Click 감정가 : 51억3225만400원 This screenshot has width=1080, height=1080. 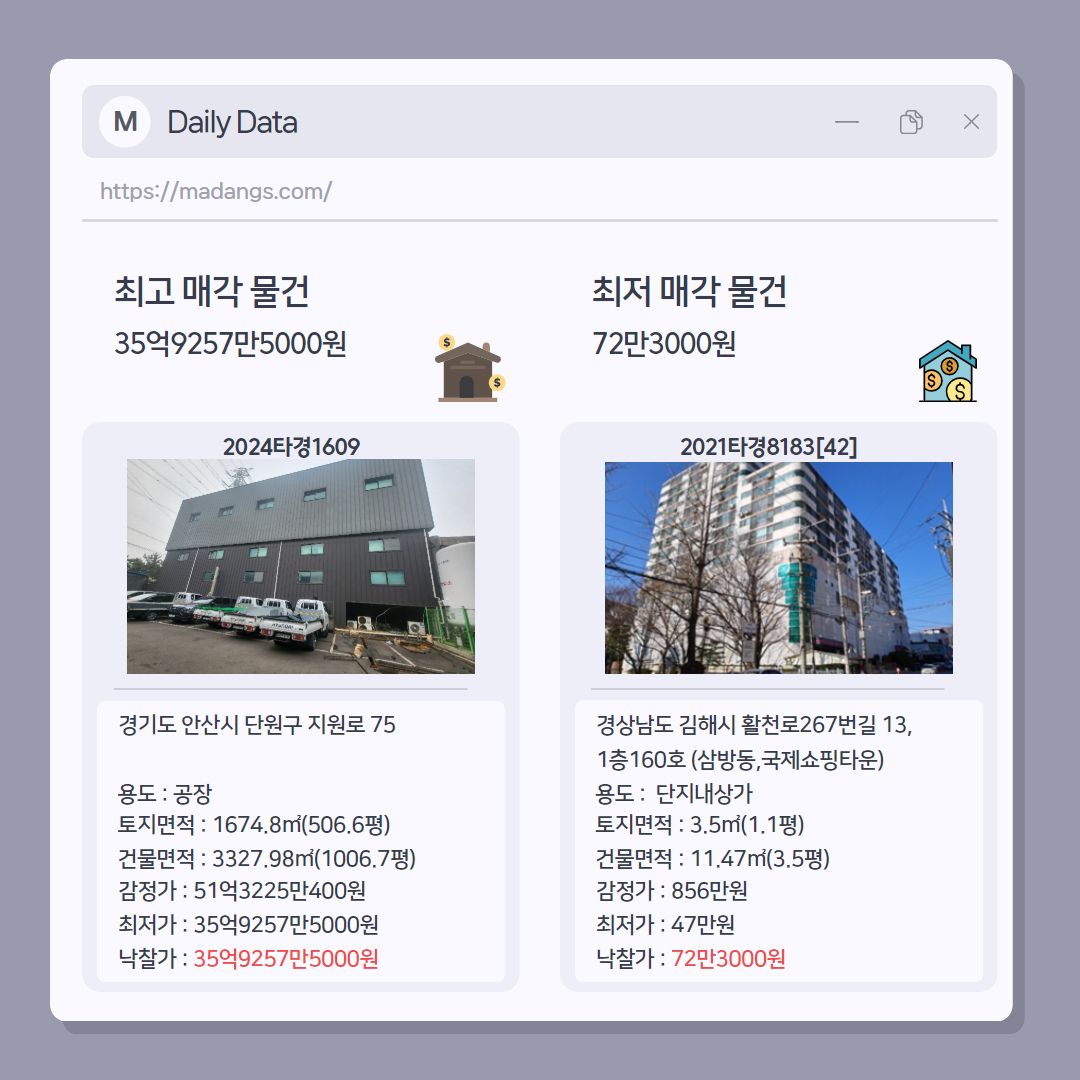pyautogui.click(x=242, y=891)
